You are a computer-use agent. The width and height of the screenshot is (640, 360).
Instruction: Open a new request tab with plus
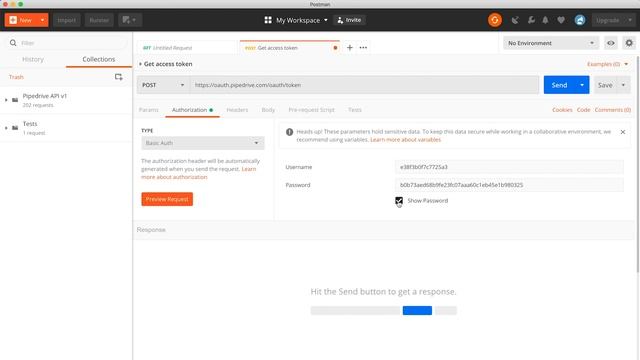(x=349, y=48)
